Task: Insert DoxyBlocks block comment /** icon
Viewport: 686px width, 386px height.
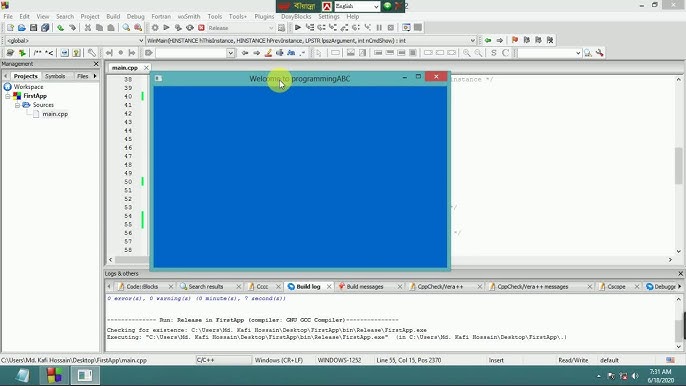Action: pyautogui.click(x=38, y=53)
